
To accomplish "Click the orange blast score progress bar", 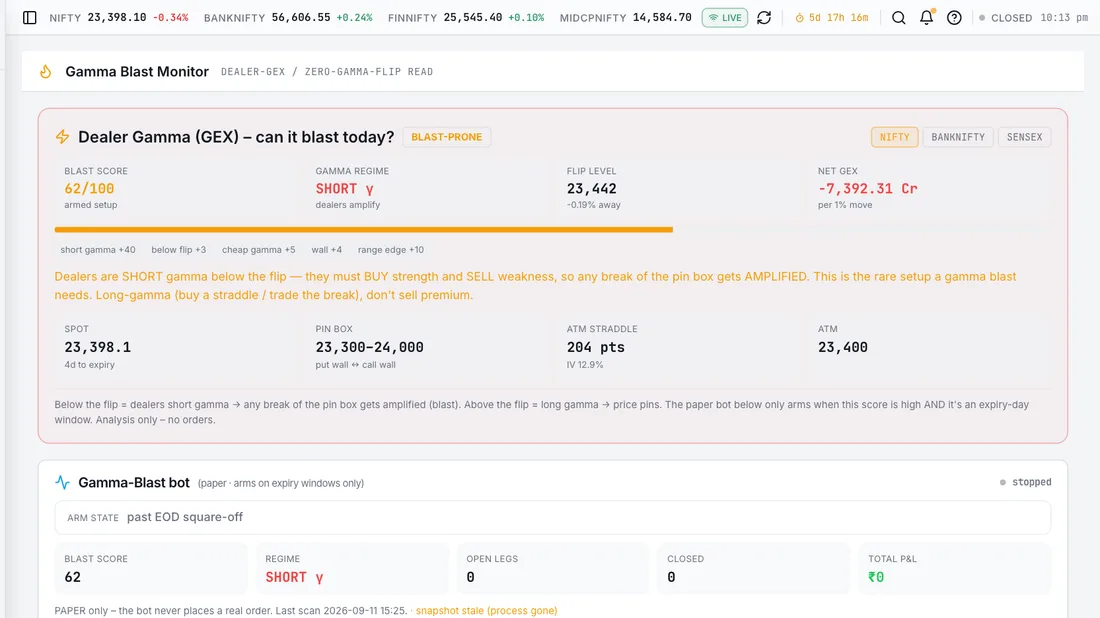I will [x=363, y=229].
